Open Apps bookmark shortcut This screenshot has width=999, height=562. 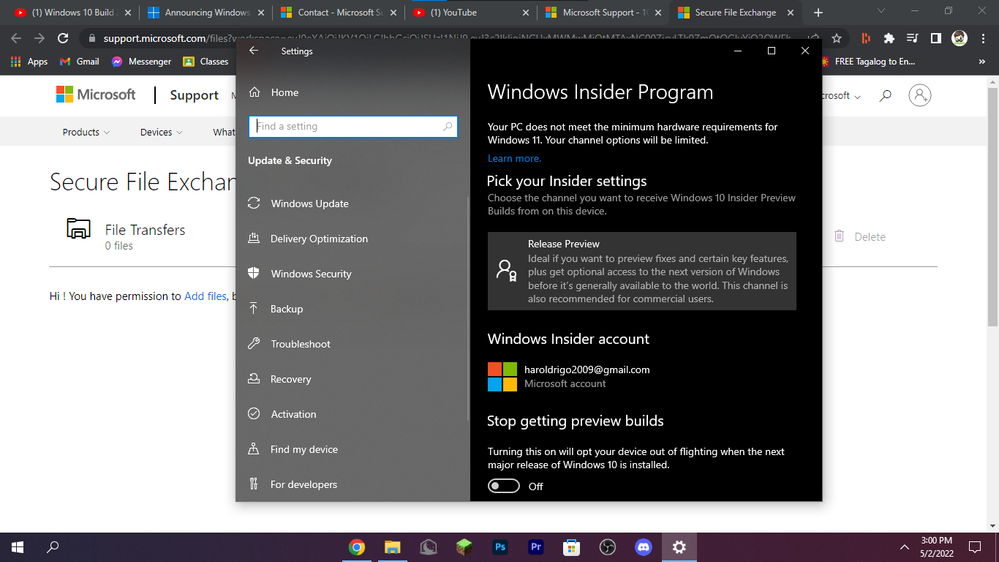[x=29, y=61]
